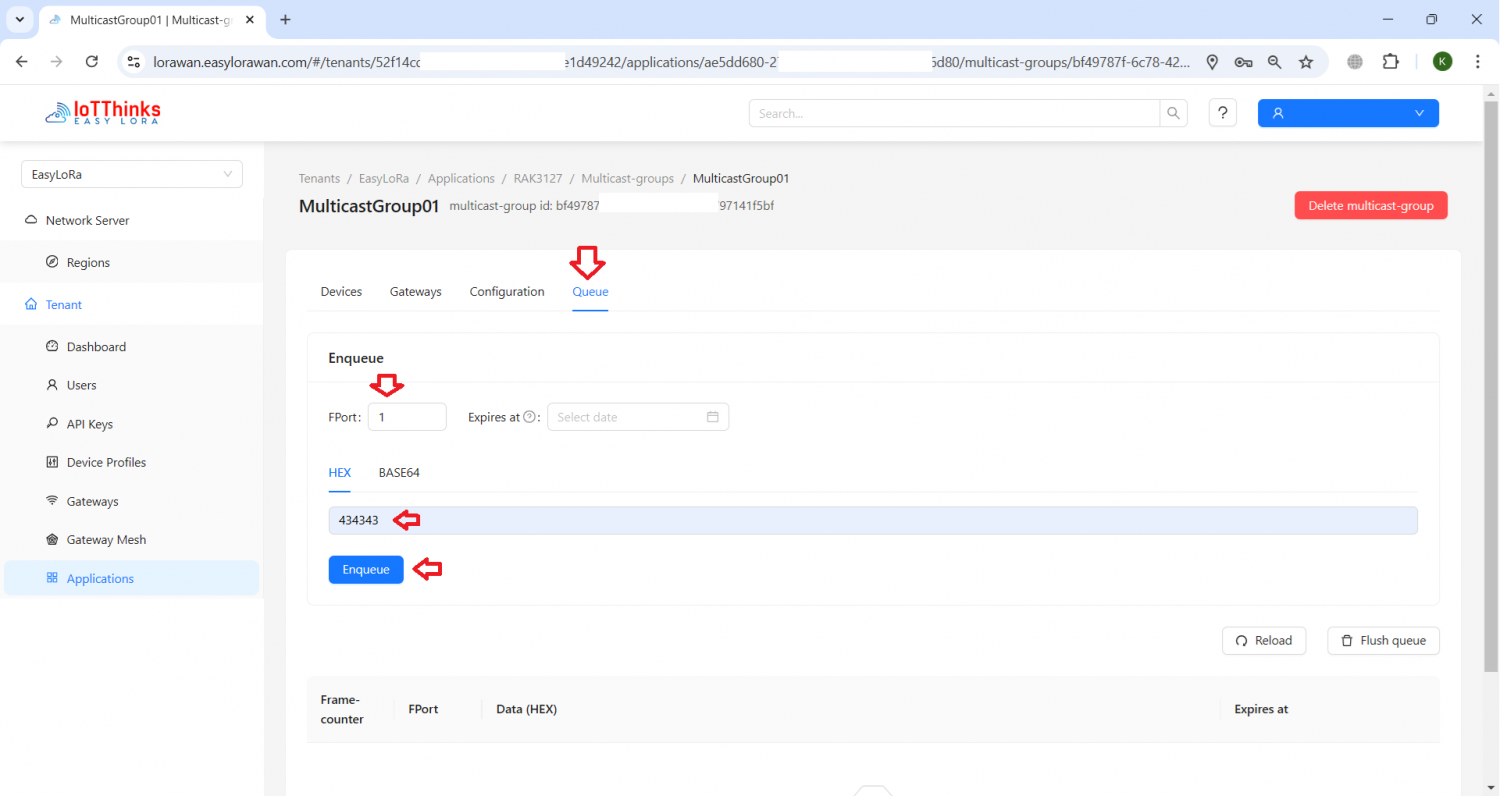Select the Users icon in sidebar
The height and width of the screenshot is (796, 1500).
51,385
